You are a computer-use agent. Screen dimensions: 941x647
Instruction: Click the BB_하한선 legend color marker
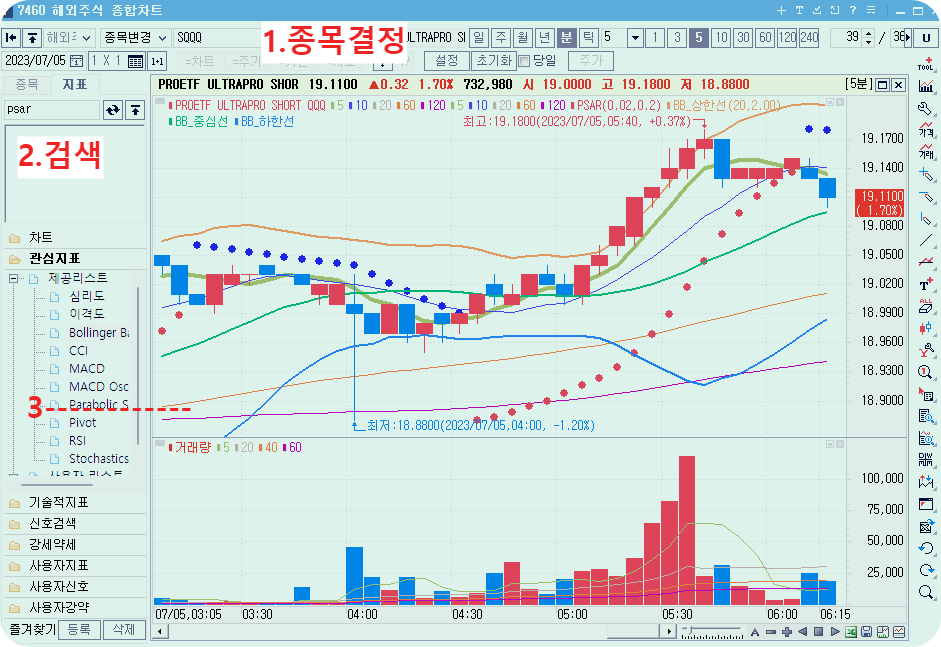point(237,122)
